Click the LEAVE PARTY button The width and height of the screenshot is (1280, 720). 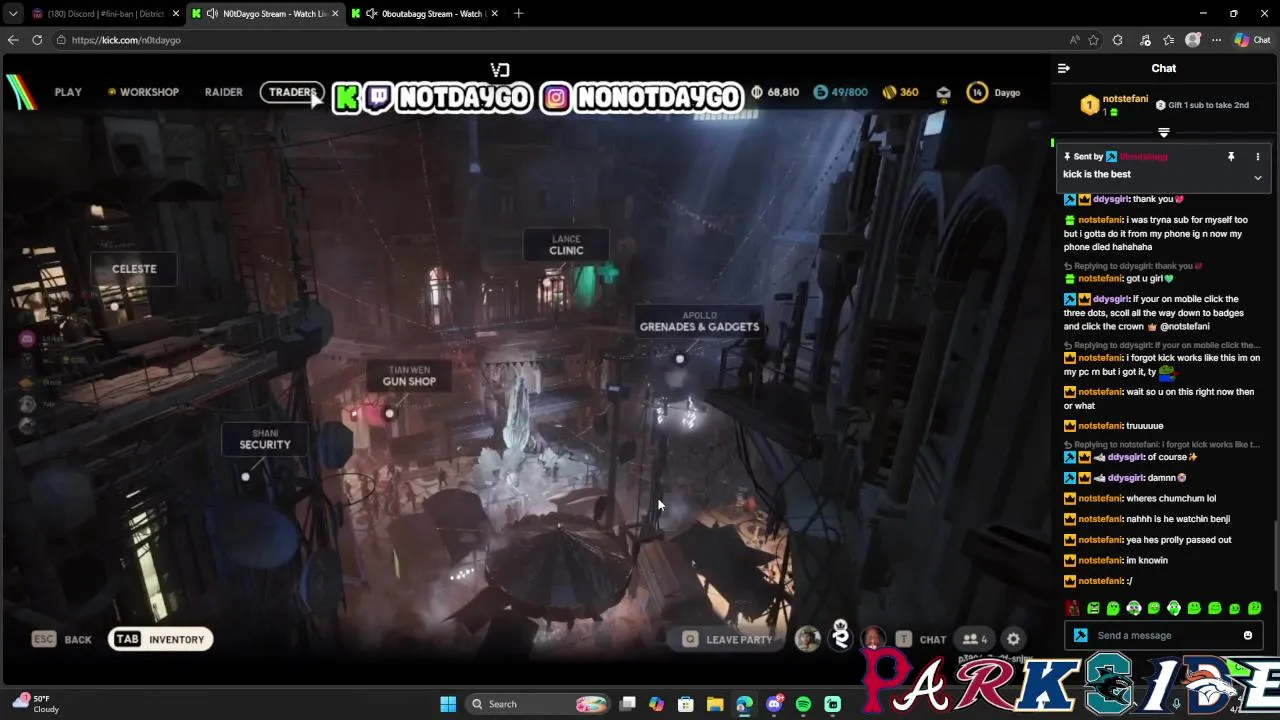coord(729,639)
